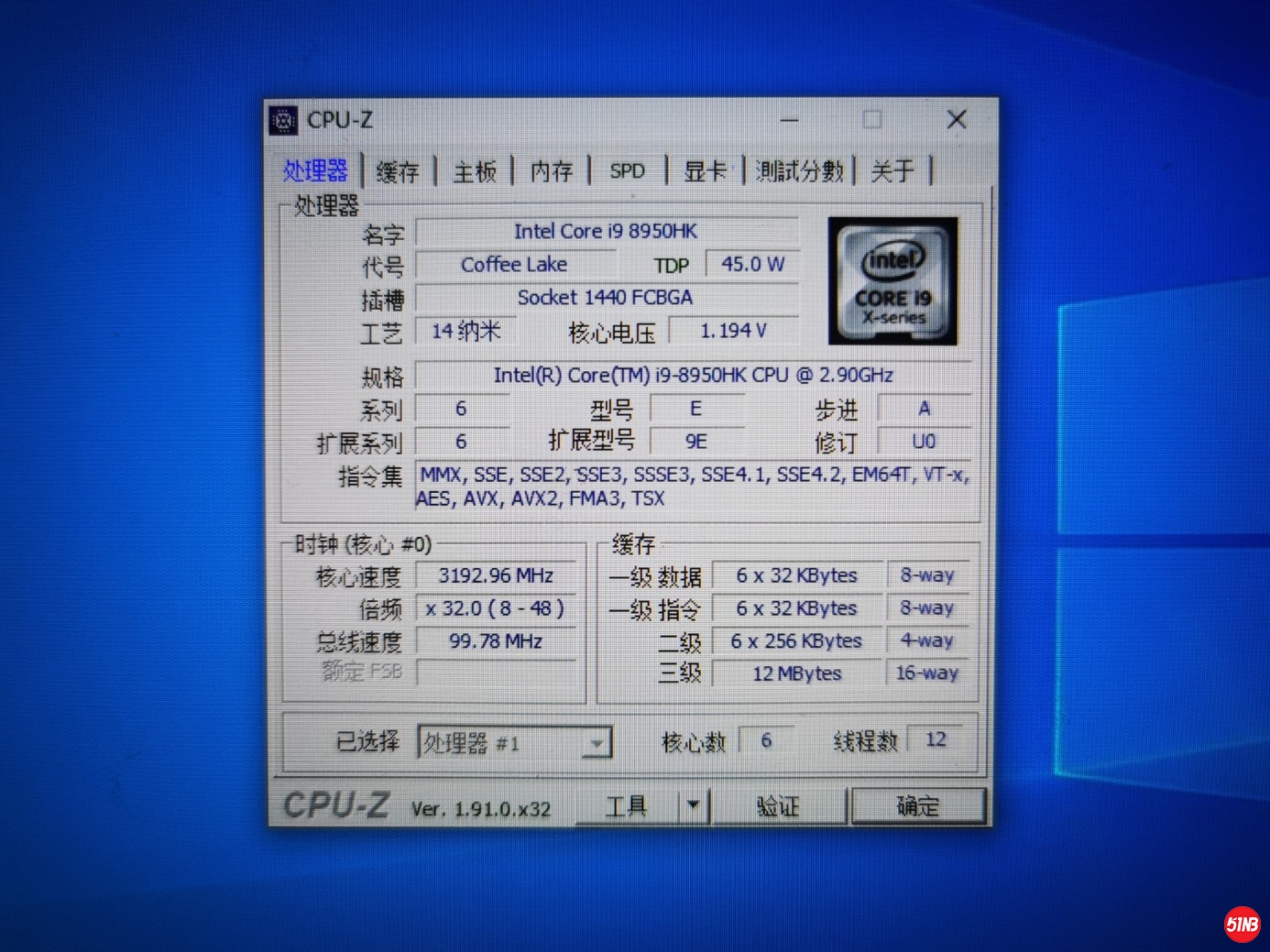Click the Socket 1440 FCBGA value
This screenshot has height=952, width=1270.
click(606, 298)
